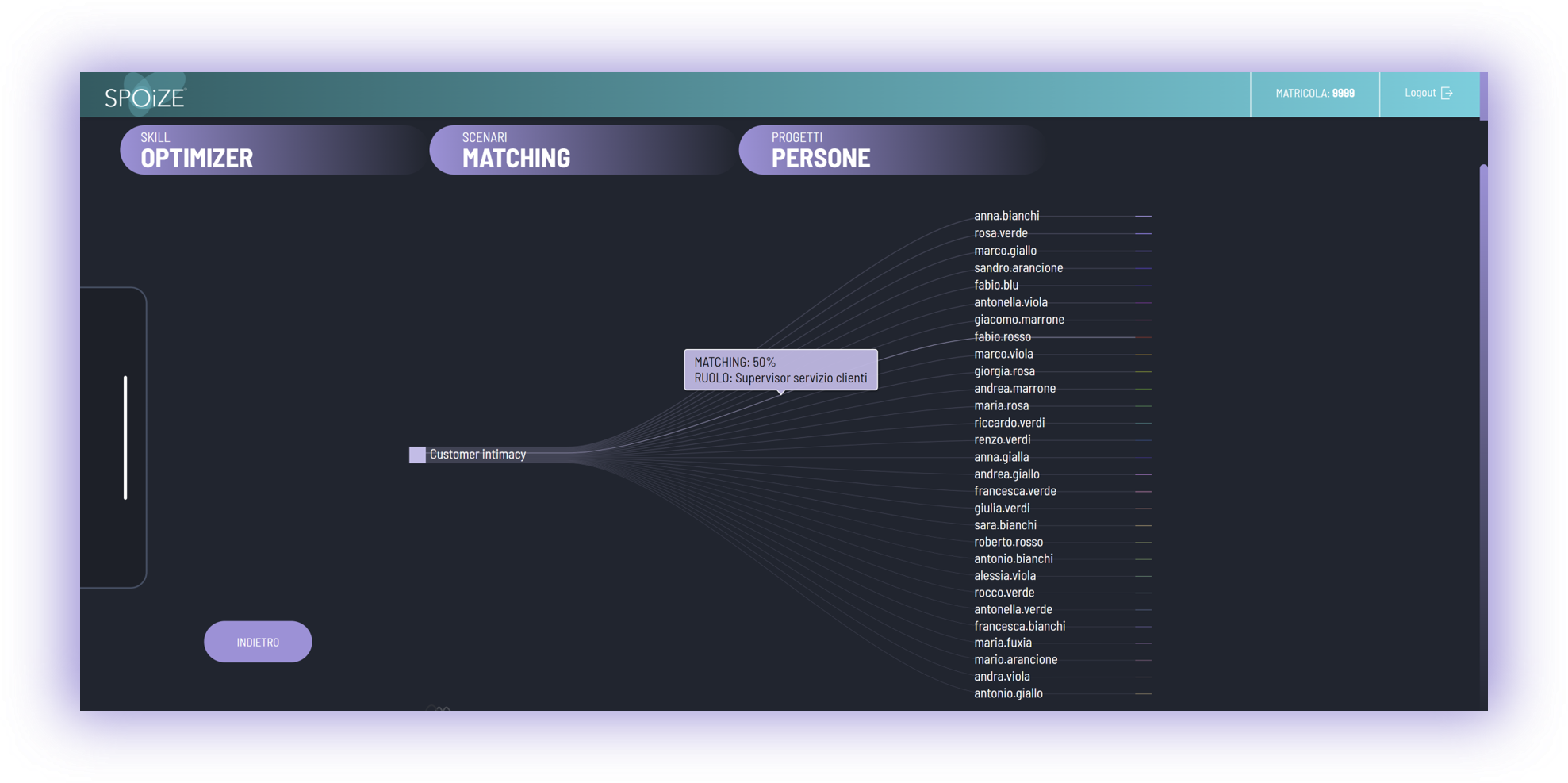Select giacomo.marrone in the list
Screen dimensions: 1568x783
1019,320
